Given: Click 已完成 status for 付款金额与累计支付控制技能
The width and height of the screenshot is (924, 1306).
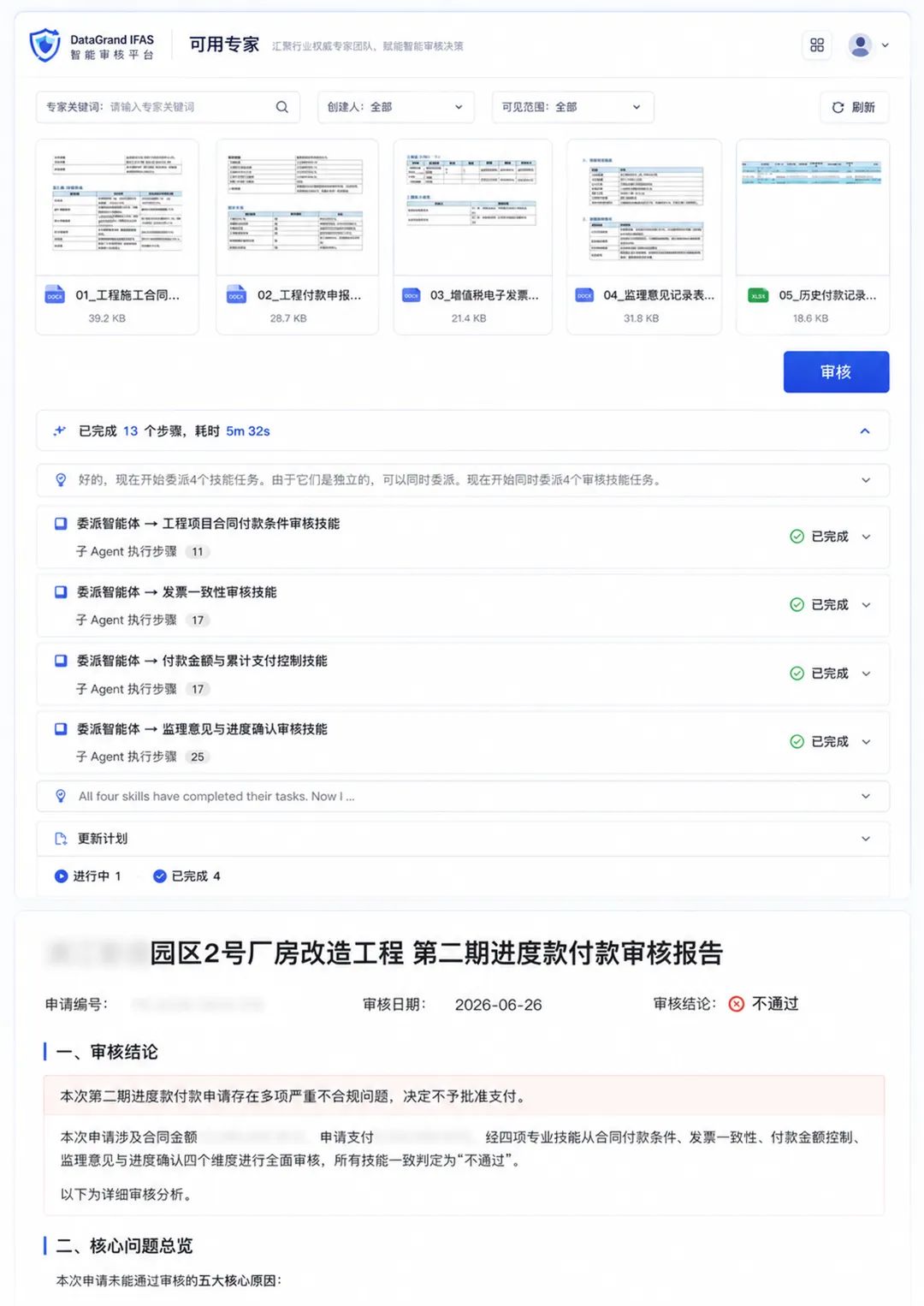Looking at the screenshot, I should coord(819,674).
